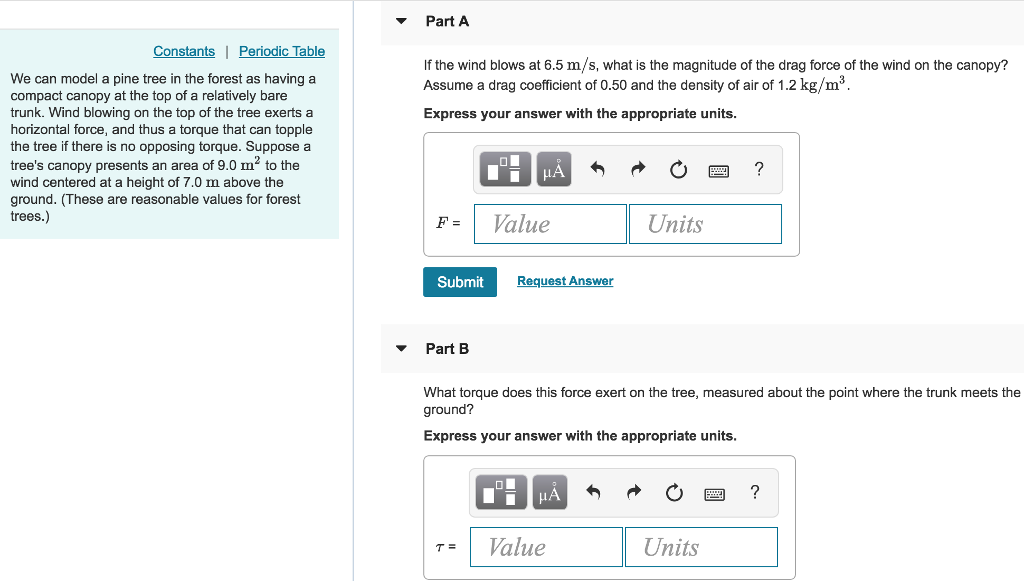Viewport: 1024px width, 581px height.
Task: Open the equation templates palette in Part B
Action: tap(501, 492)
